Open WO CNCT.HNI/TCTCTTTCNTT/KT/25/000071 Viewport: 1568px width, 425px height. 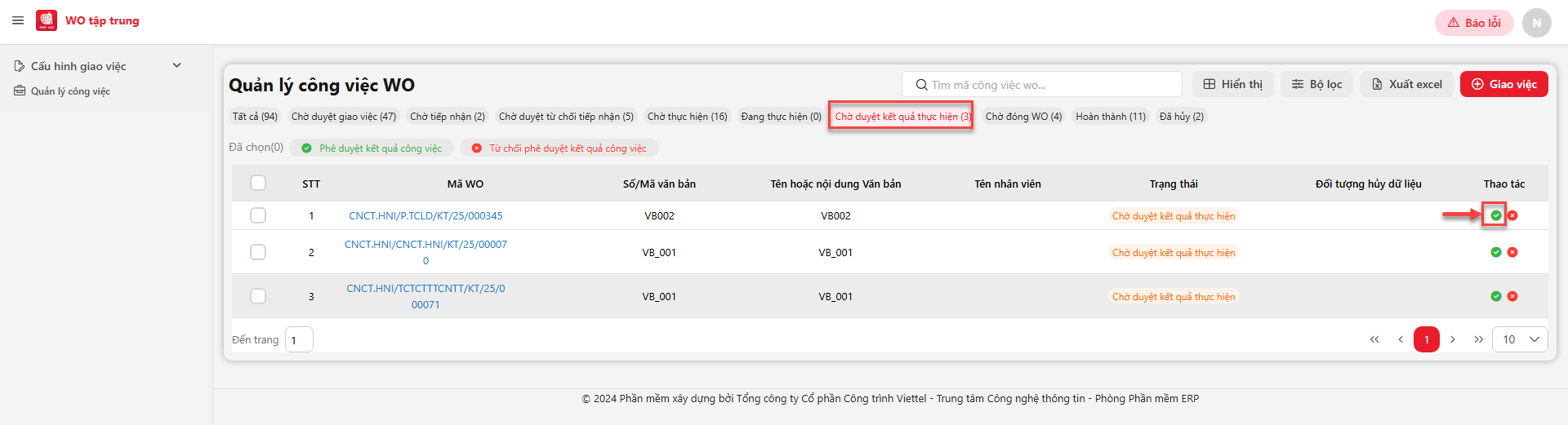click(x=425, y=296)
